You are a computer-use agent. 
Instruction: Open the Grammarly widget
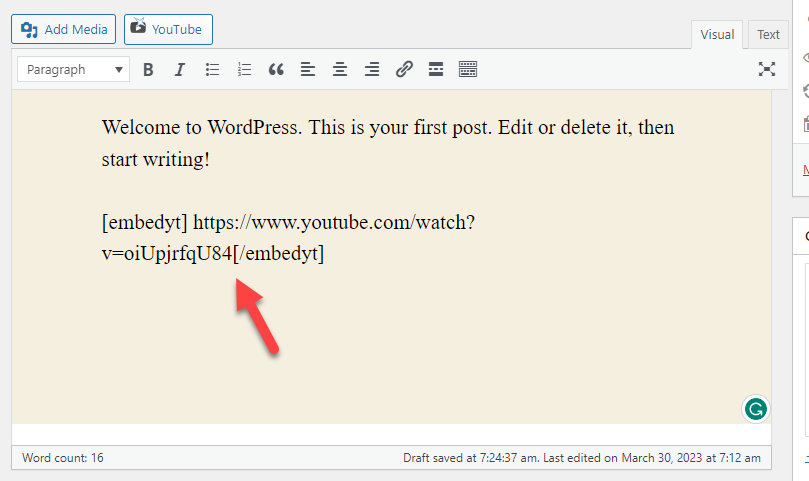756,409
